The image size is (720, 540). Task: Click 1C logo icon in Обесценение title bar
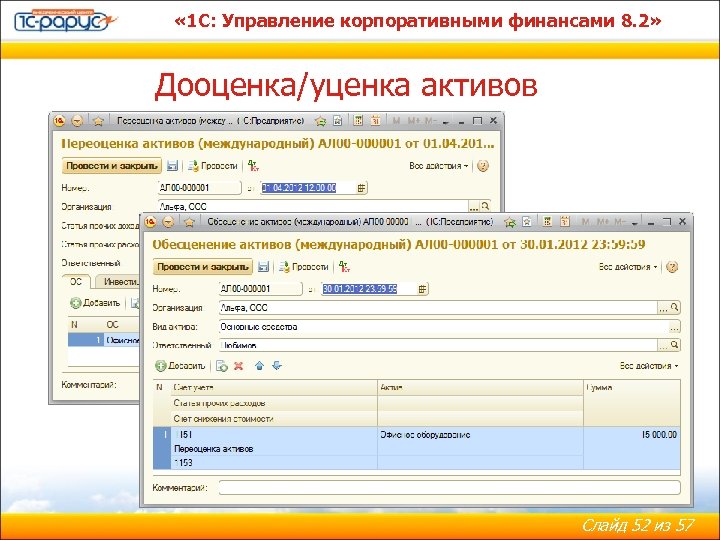tap(150, 222)
